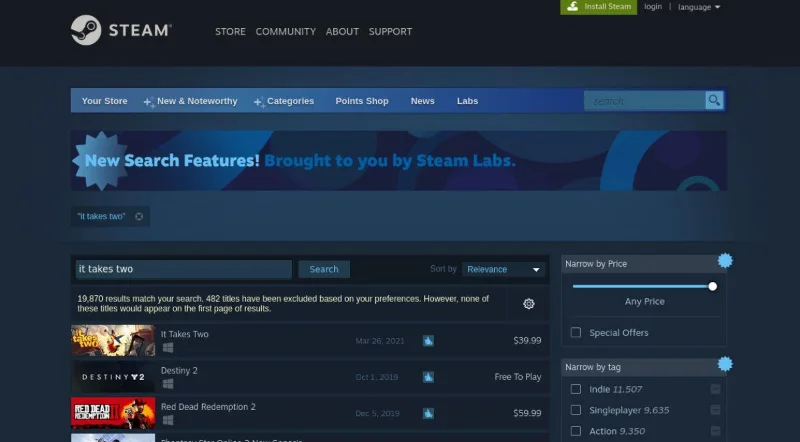Click the Dec 5, 2019 release date
This screenshot has height=442, width=800.
377,413
